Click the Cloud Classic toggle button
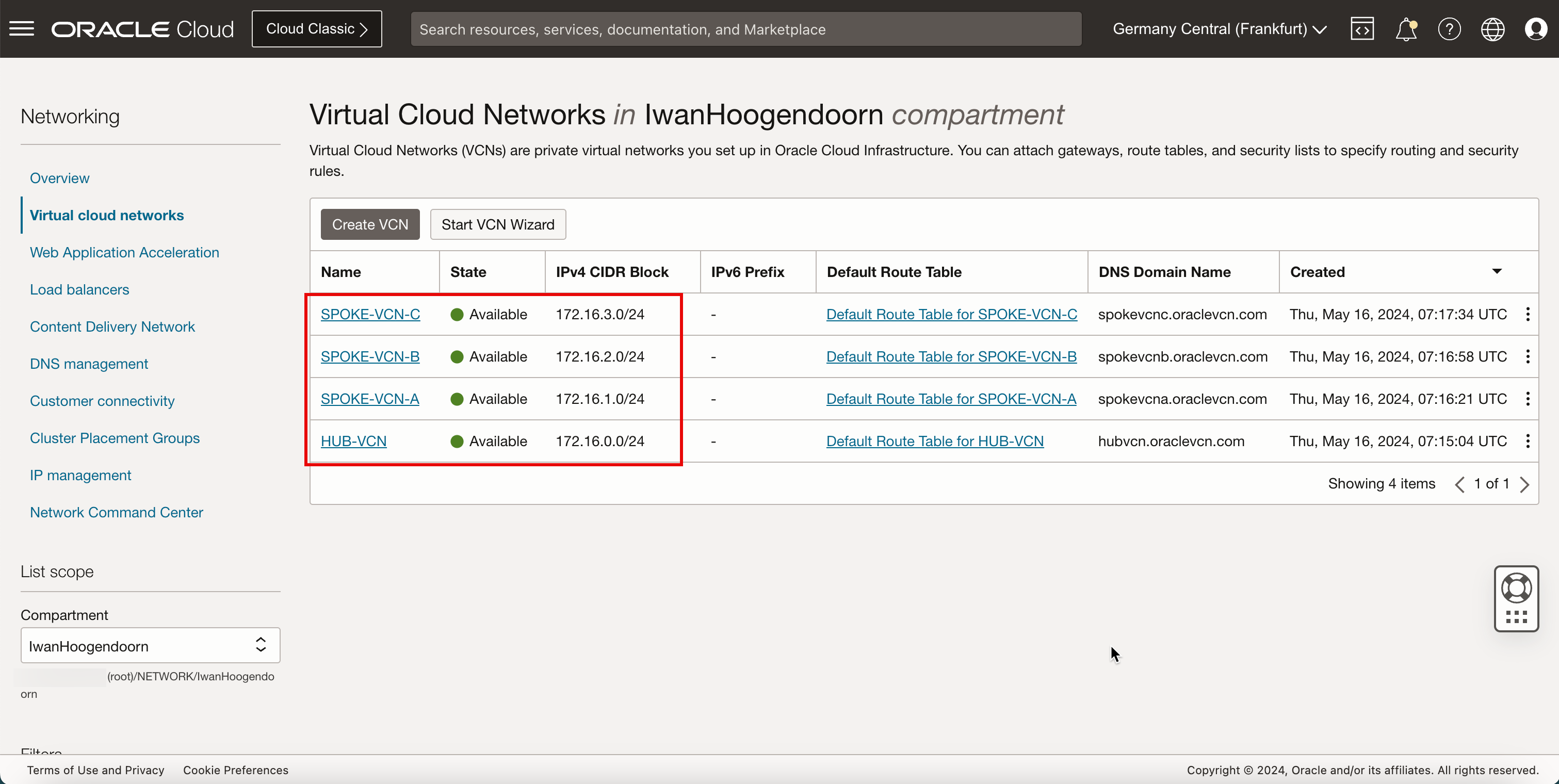1559x784 pixels. (x=316, y=29)
